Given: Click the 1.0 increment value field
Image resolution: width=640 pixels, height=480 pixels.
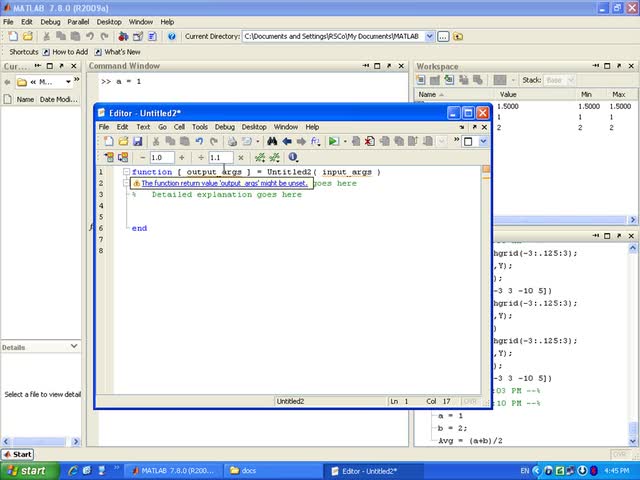Looking at the screenshot, I should pyautogui.click(x=162, y=157).
